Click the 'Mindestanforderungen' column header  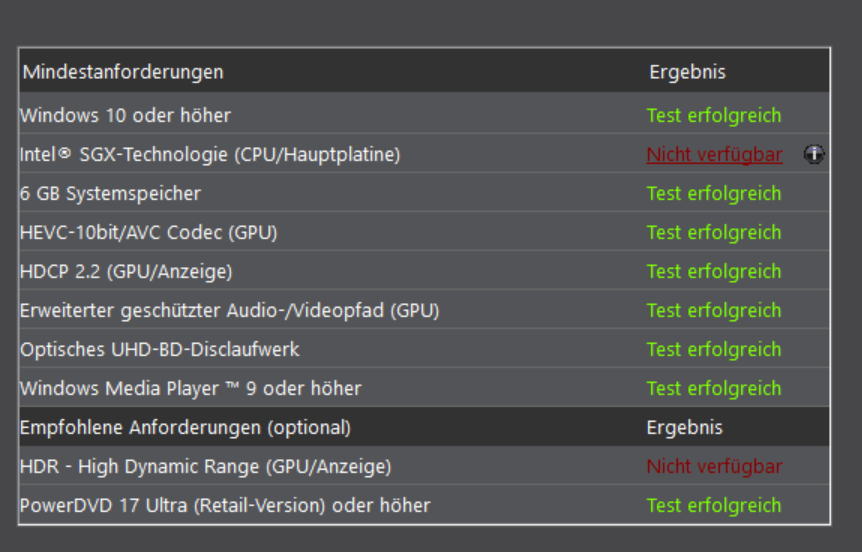[x=123, y=72]
